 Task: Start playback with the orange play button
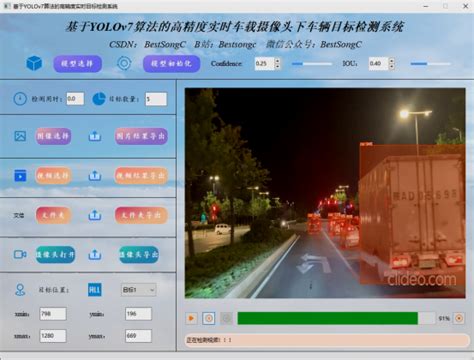(191, 318)
